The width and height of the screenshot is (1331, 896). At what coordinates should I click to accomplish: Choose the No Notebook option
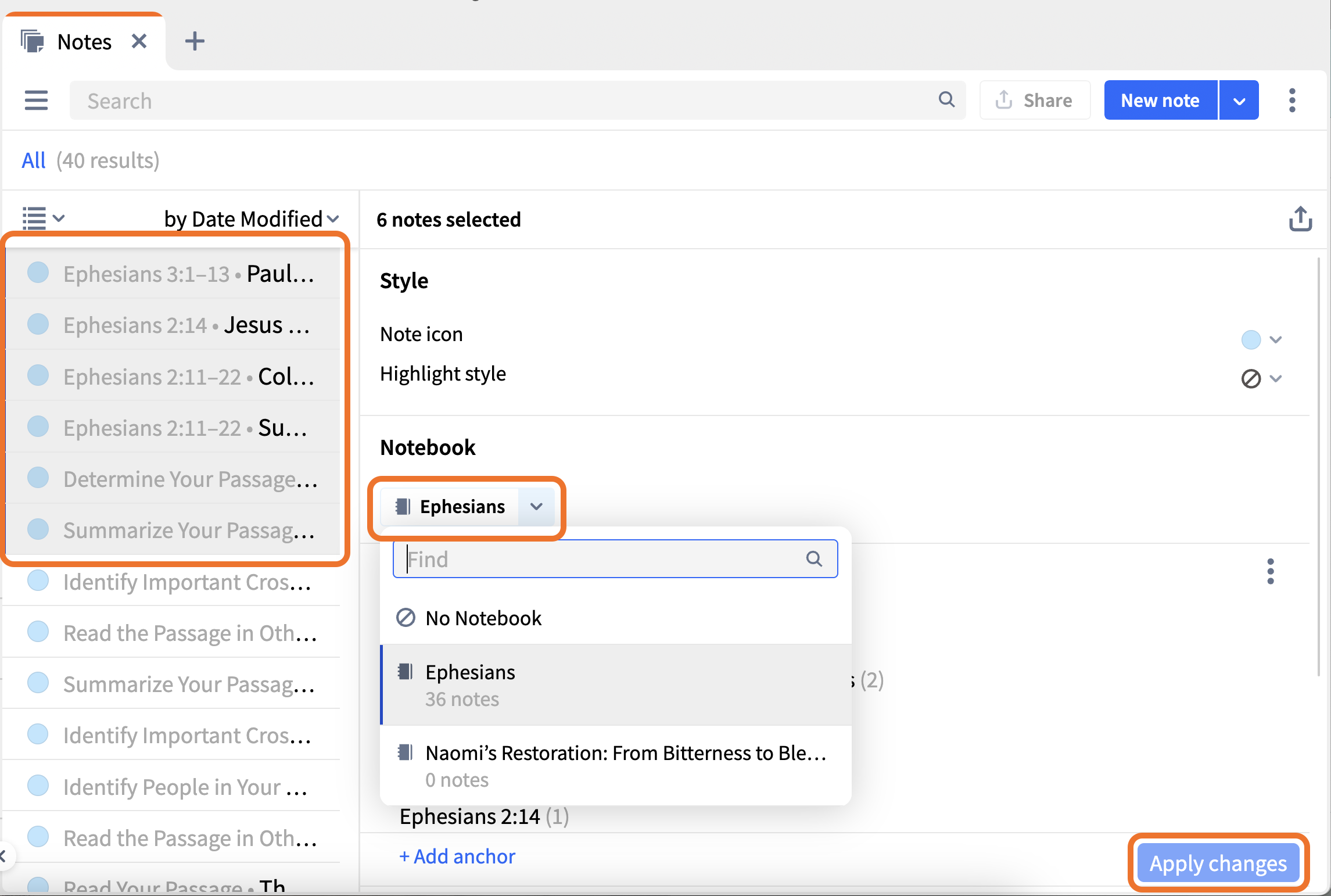click(615, 618)
